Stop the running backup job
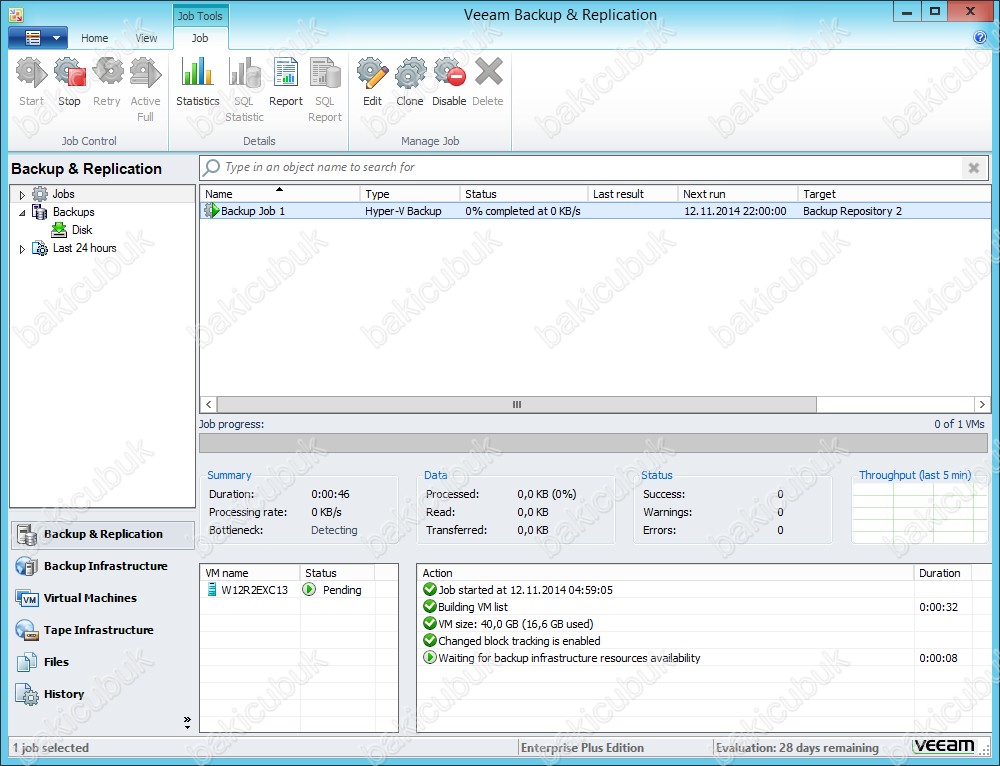The width and height of the screenshot is (1000, 766). point(70,82)
